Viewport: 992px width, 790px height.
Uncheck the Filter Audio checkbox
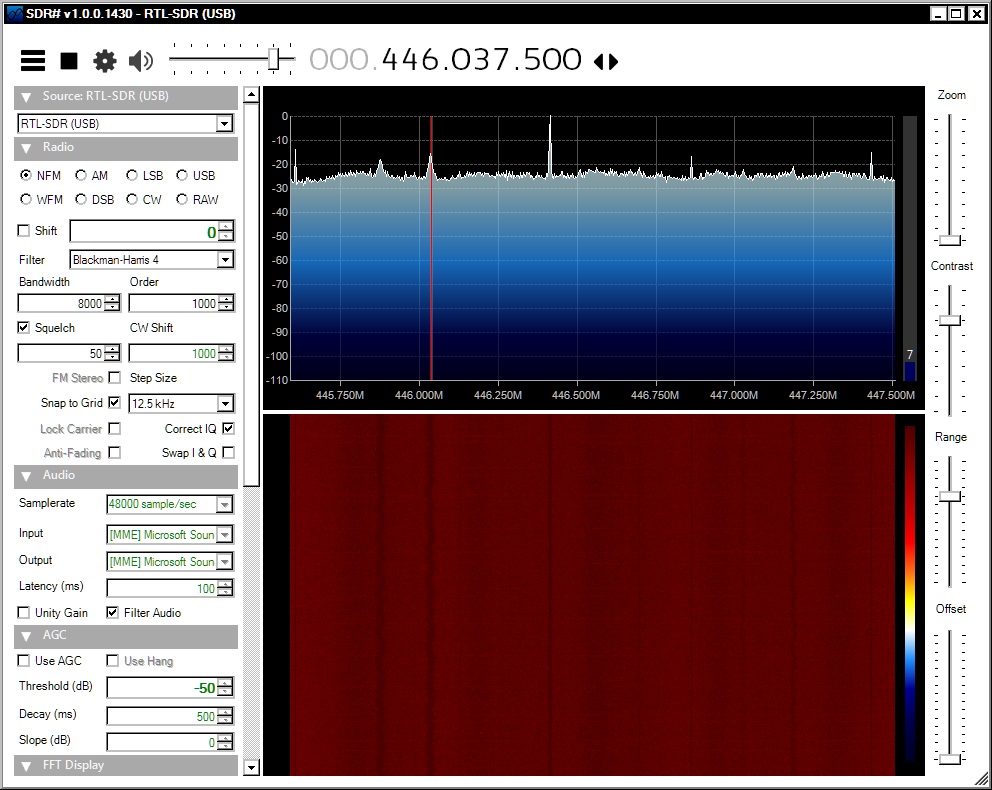112,612
